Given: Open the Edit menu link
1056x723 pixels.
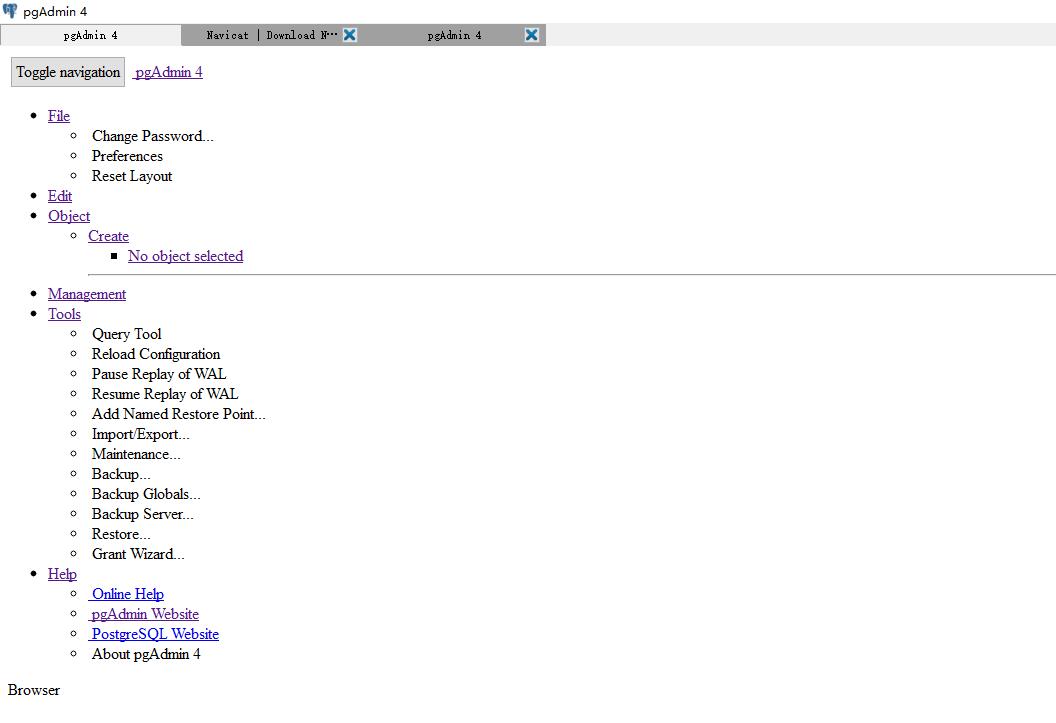Looking at the screenshot, I should [x=60, y=196].
